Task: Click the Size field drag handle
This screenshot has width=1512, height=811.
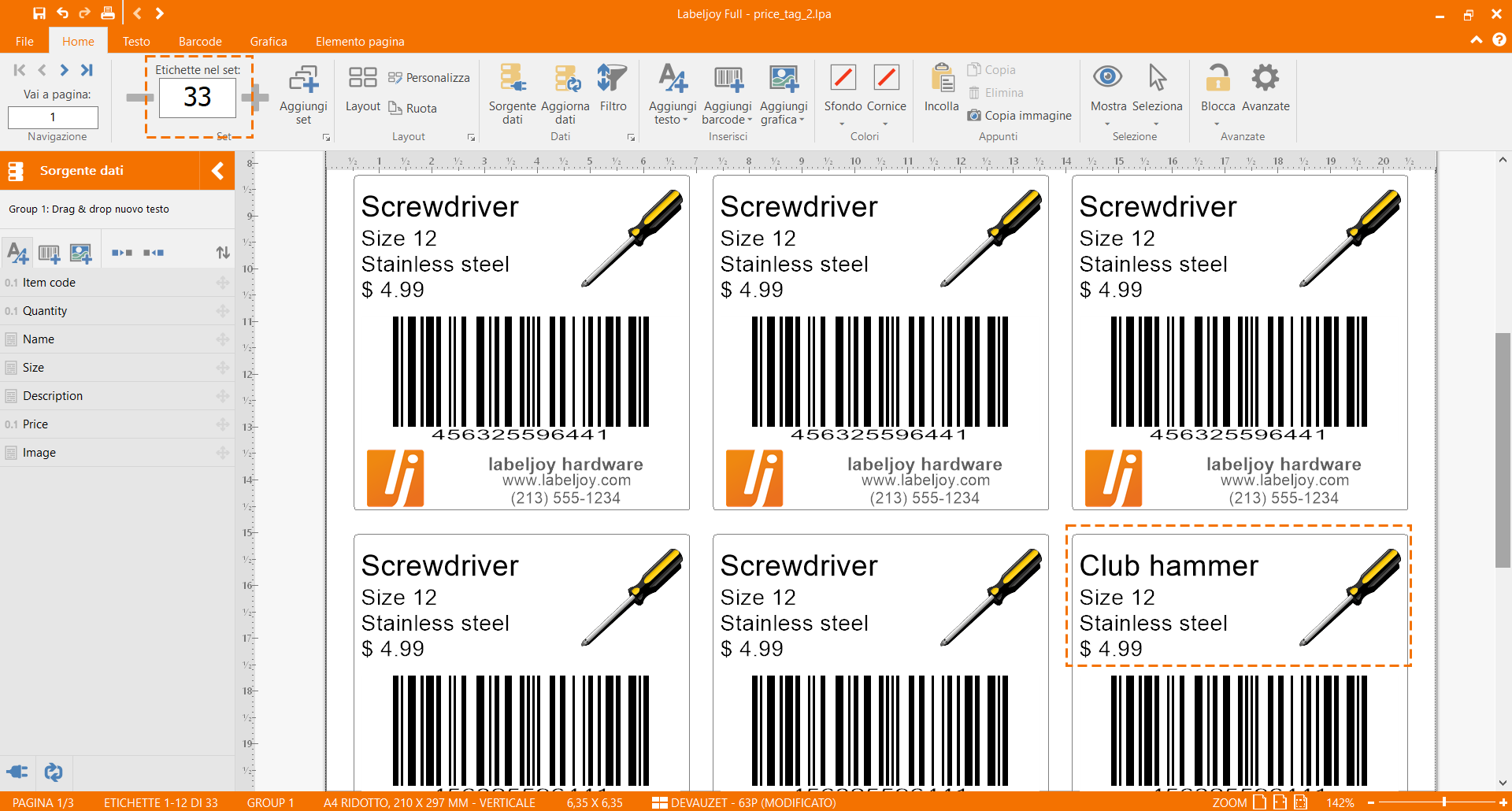Action: click(x=223, y=368)
